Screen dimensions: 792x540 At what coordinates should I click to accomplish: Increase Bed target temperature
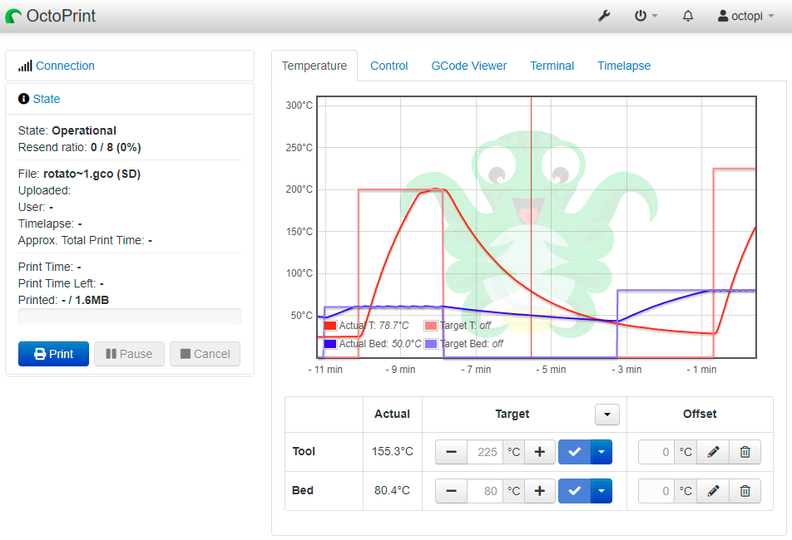pyautogui.click(x=539, y=491)
